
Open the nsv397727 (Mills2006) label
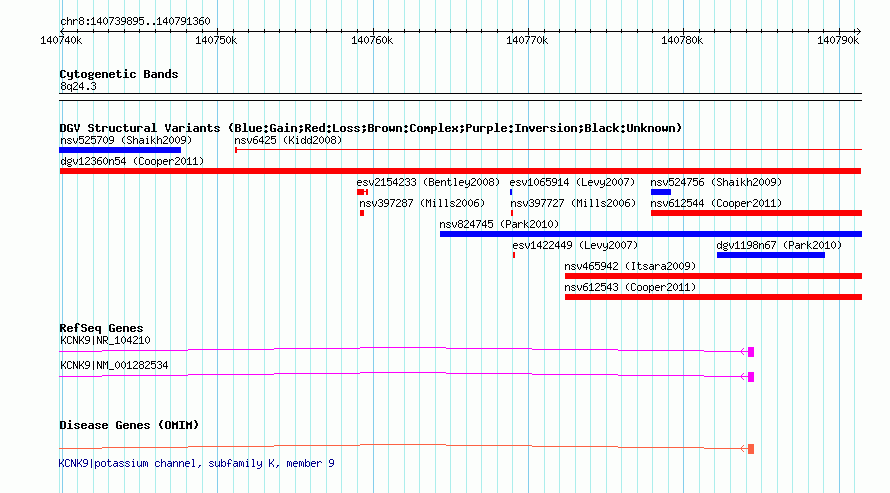coord(573,203)
